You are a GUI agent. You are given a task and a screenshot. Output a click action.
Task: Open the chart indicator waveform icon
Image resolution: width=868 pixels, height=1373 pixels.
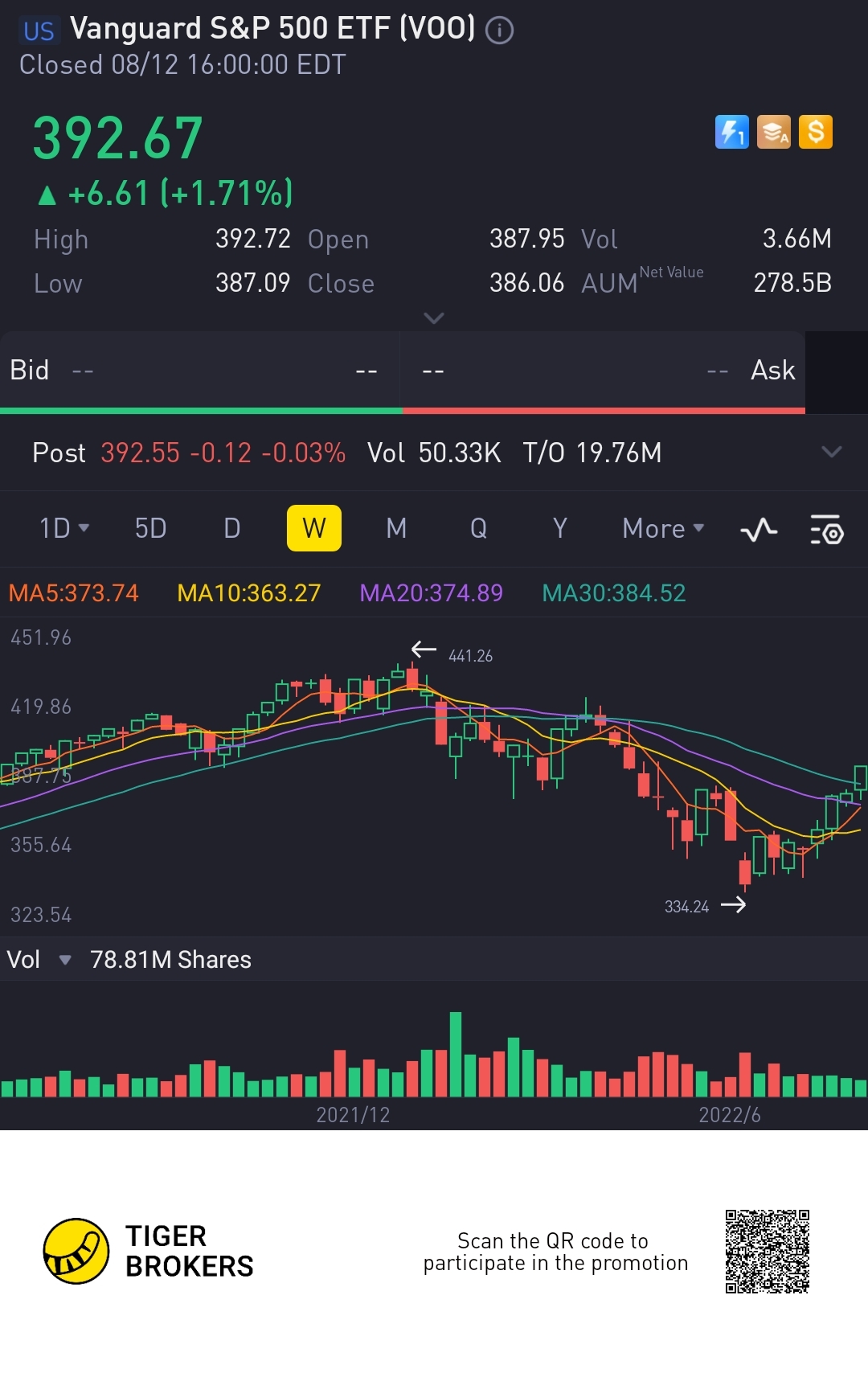pos(759,530)
